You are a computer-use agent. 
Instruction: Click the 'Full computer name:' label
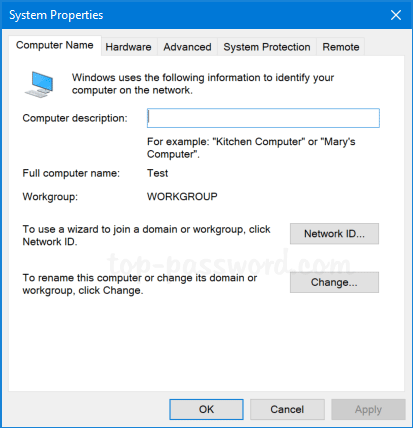[71, 173]
